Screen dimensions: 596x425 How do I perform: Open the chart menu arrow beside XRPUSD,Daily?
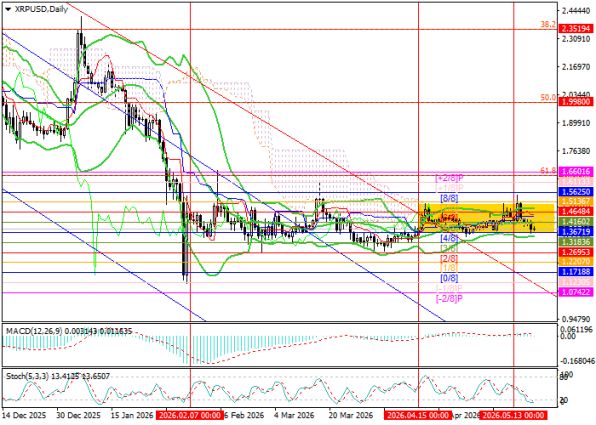[x=8, y=9]
